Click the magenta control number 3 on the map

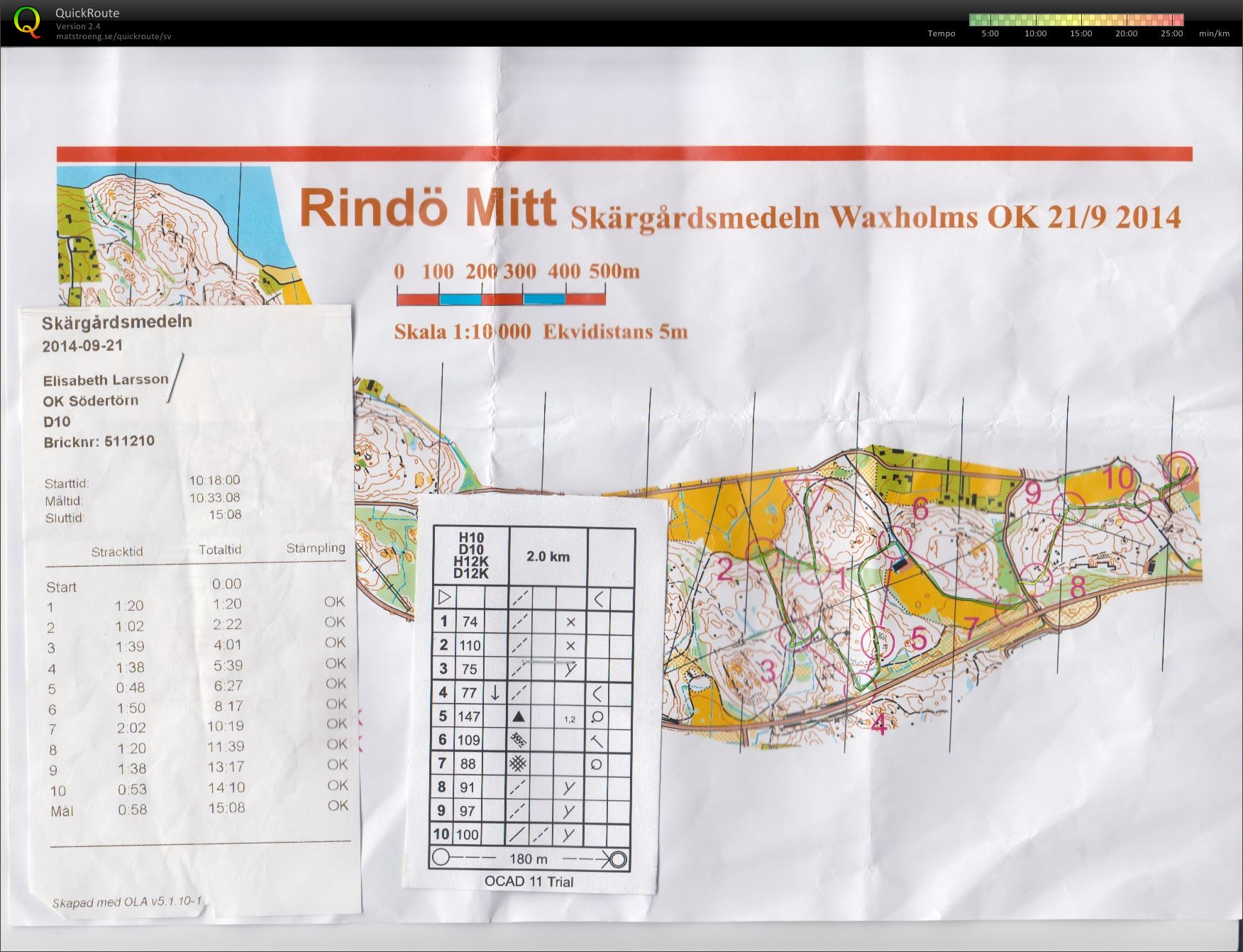coord(768,670)
